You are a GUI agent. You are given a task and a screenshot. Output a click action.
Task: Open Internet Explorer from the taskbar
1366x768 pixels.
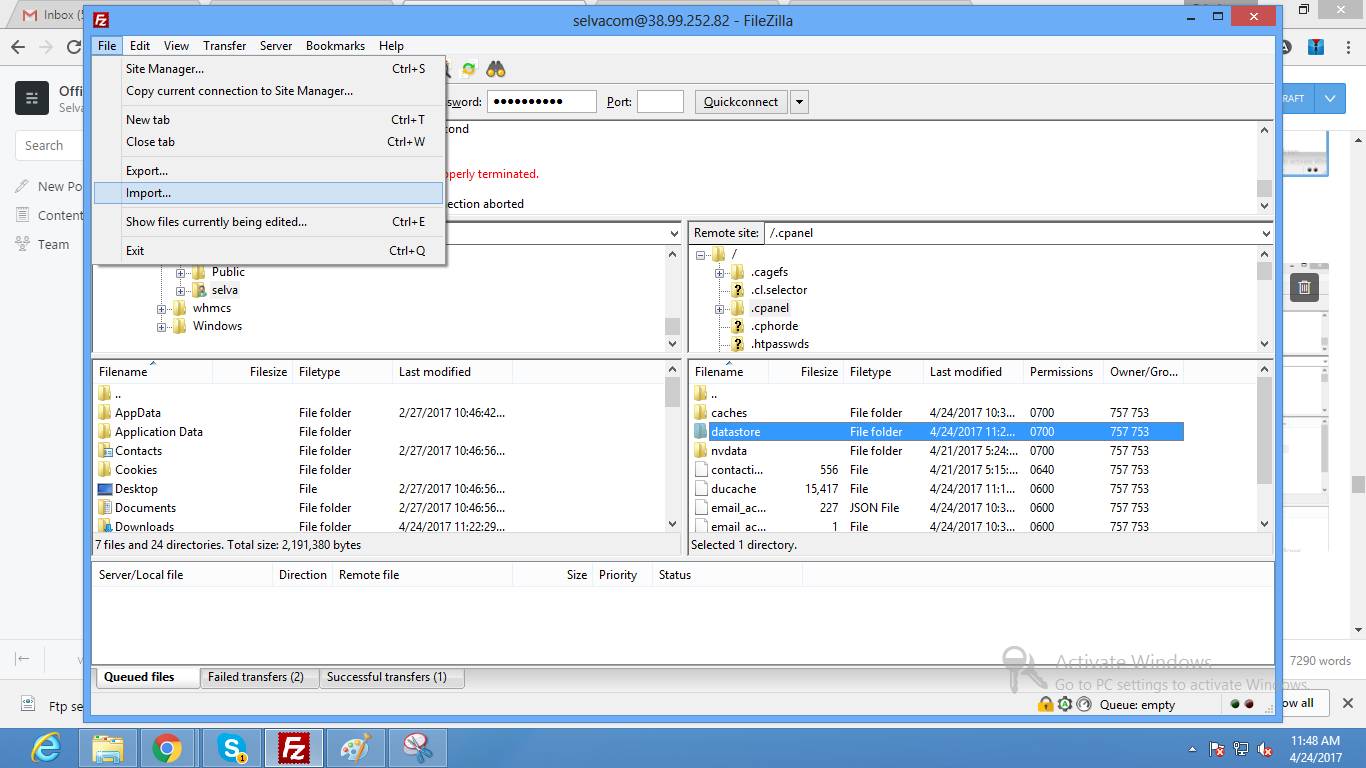46,748
